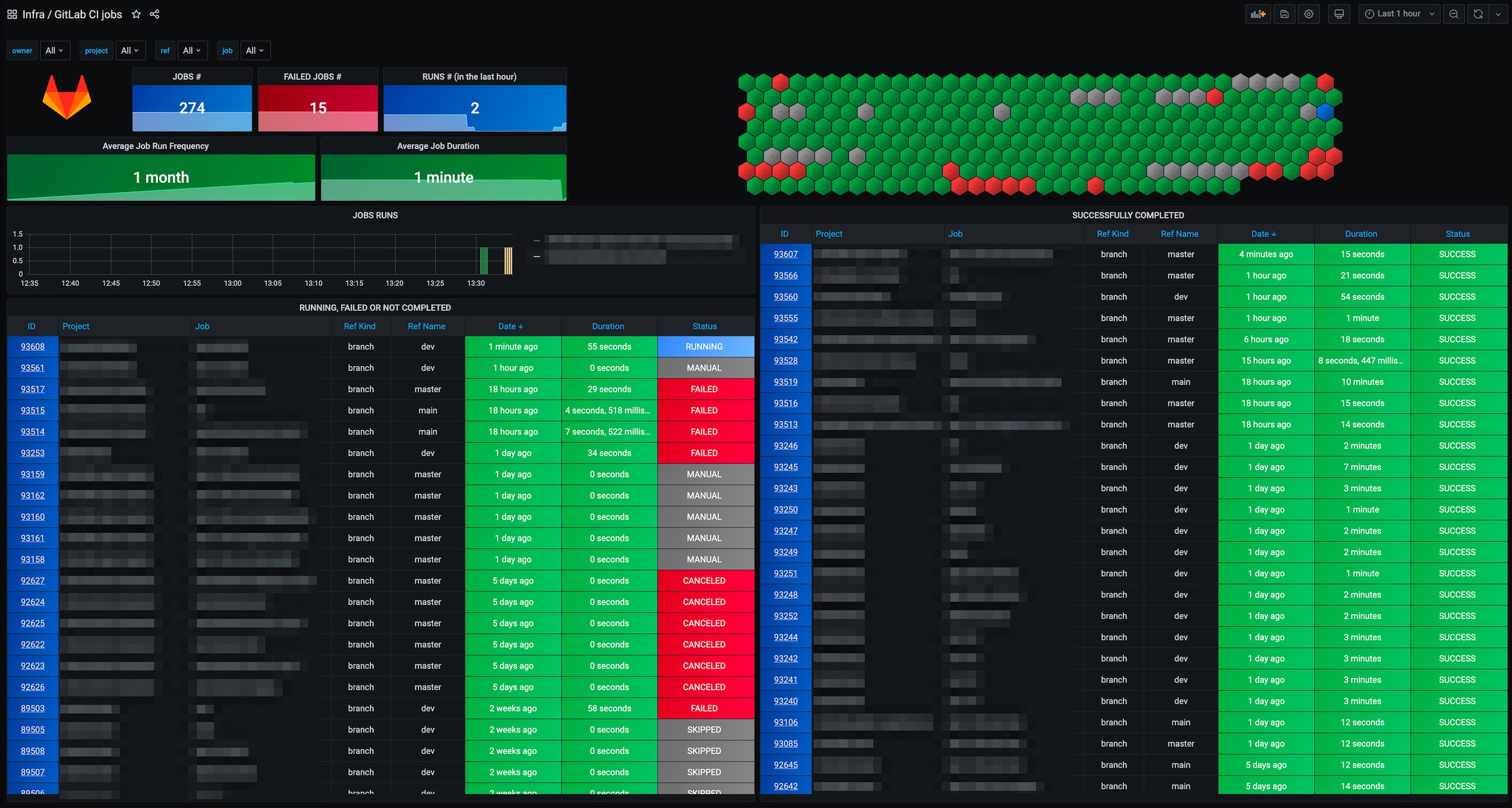Expand the job filter dropdown
The height and width of the screenshot is (808, 1512).
[x=253, y=50]
